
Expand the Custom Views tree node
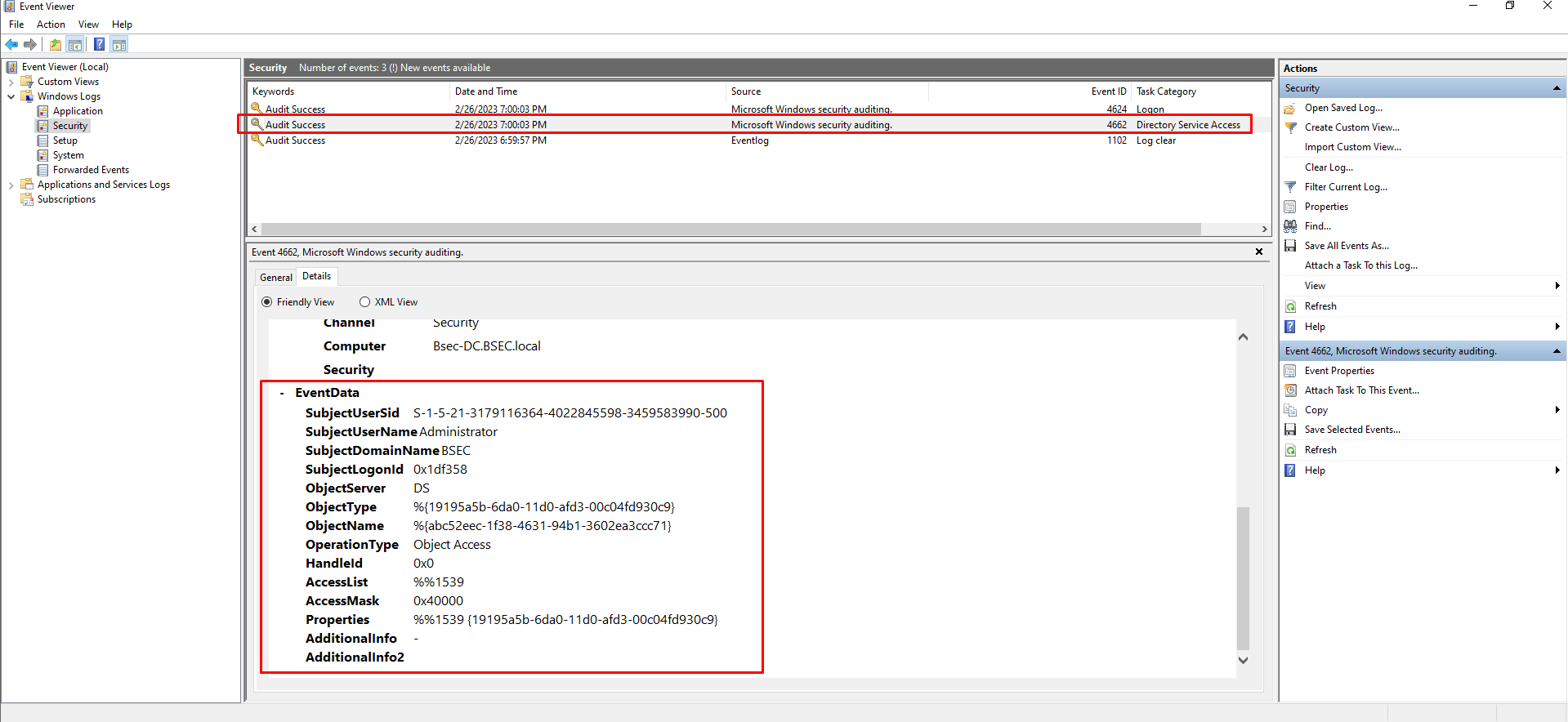[x=11, y=82]
